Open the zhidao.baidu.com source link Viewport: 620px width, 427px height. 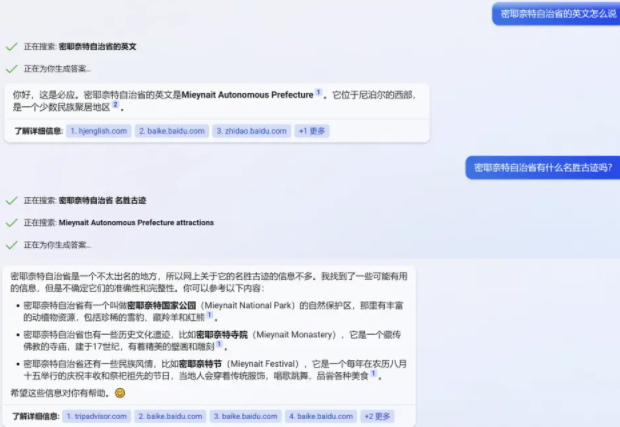251,131
